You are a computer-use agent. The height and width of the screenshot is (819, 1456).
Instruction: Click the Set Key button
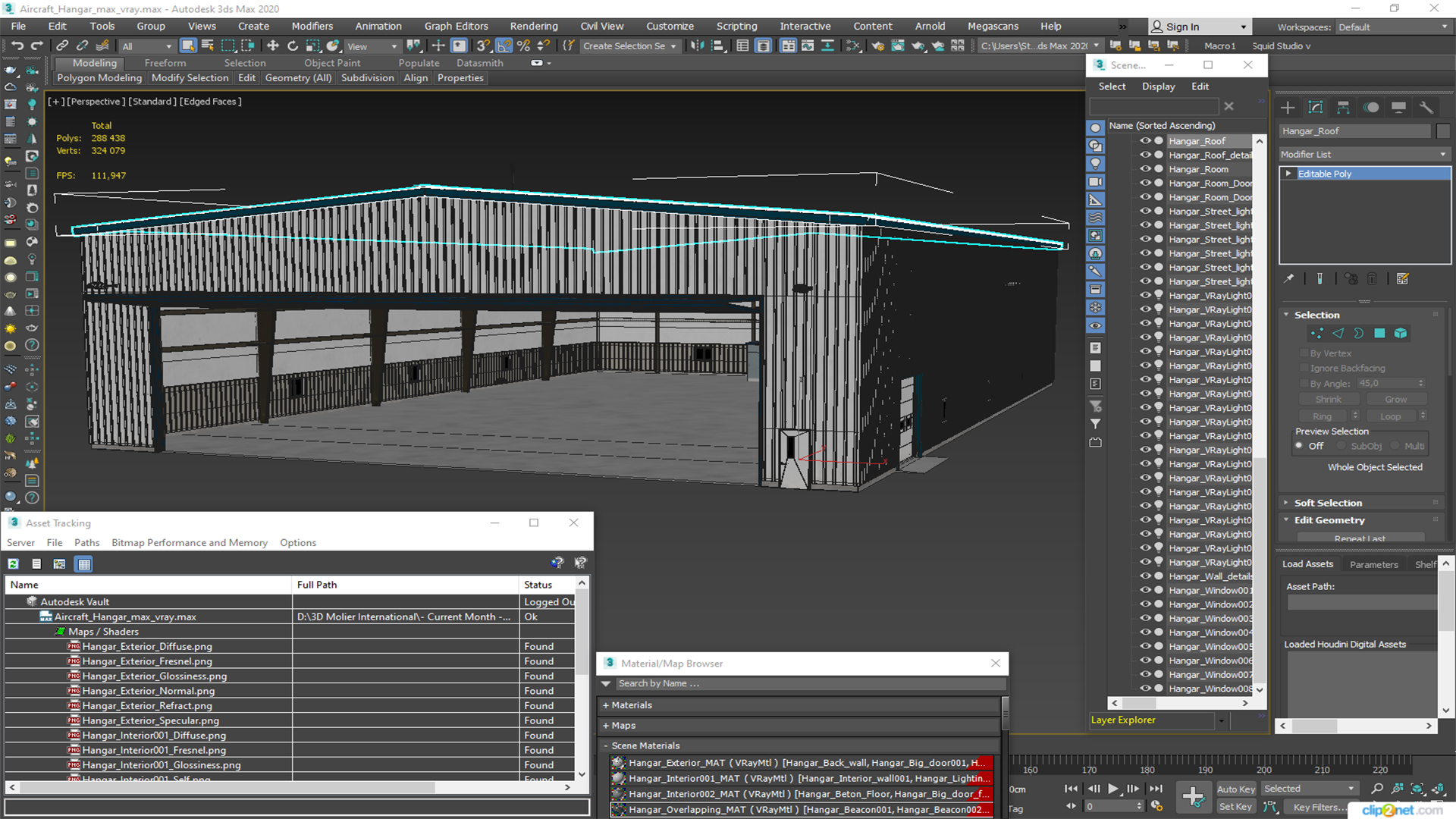1235,807
